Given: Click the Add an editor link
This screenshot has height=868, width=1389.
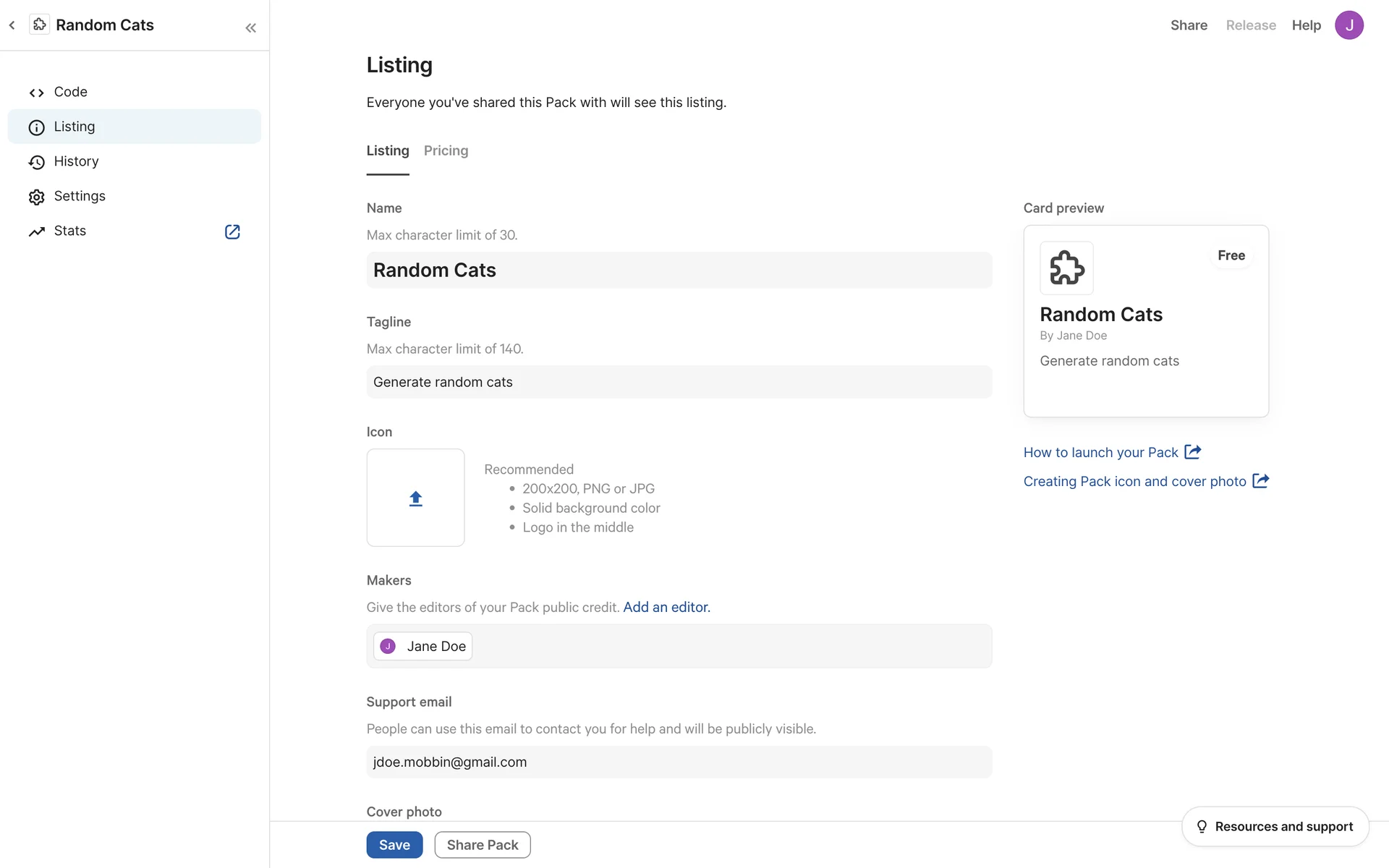Looking at the screenshot, I should pos(666,607).
